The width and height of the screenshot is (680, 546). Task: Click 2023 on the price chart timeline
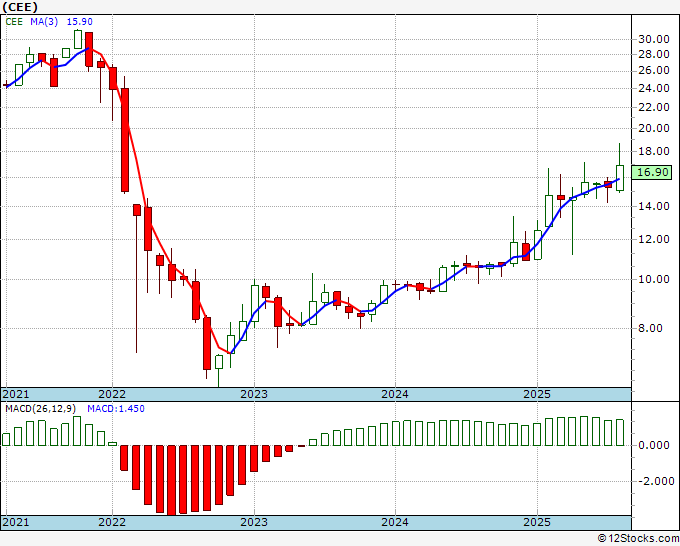(x=254, y=394)
